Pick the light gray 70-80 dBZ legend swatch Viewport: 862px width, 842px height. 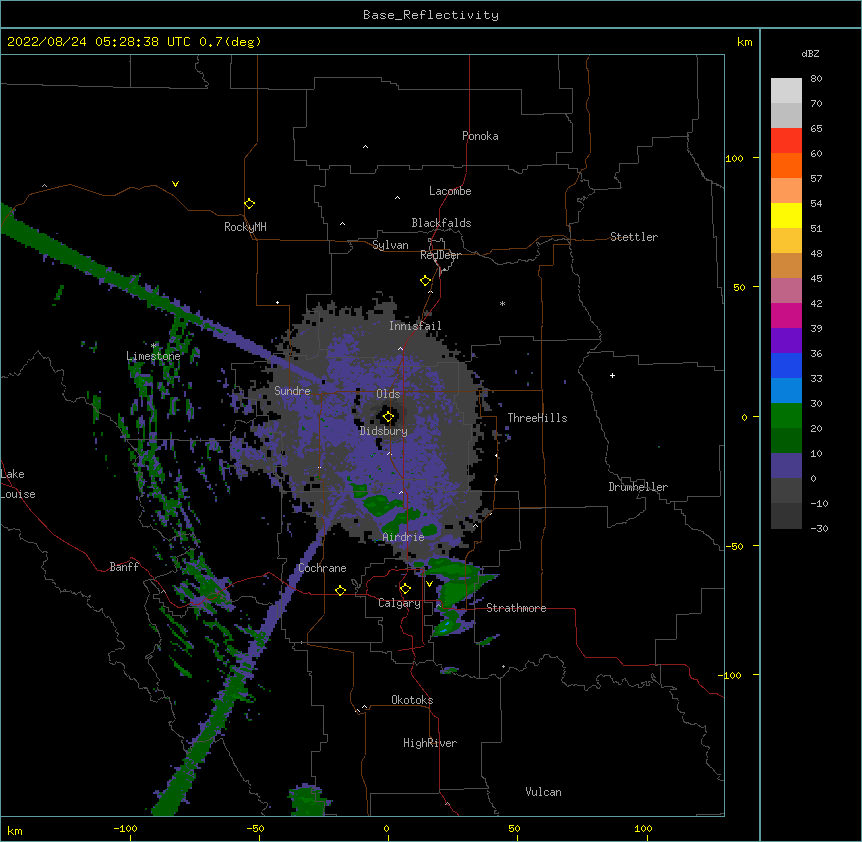click(786, 91)
